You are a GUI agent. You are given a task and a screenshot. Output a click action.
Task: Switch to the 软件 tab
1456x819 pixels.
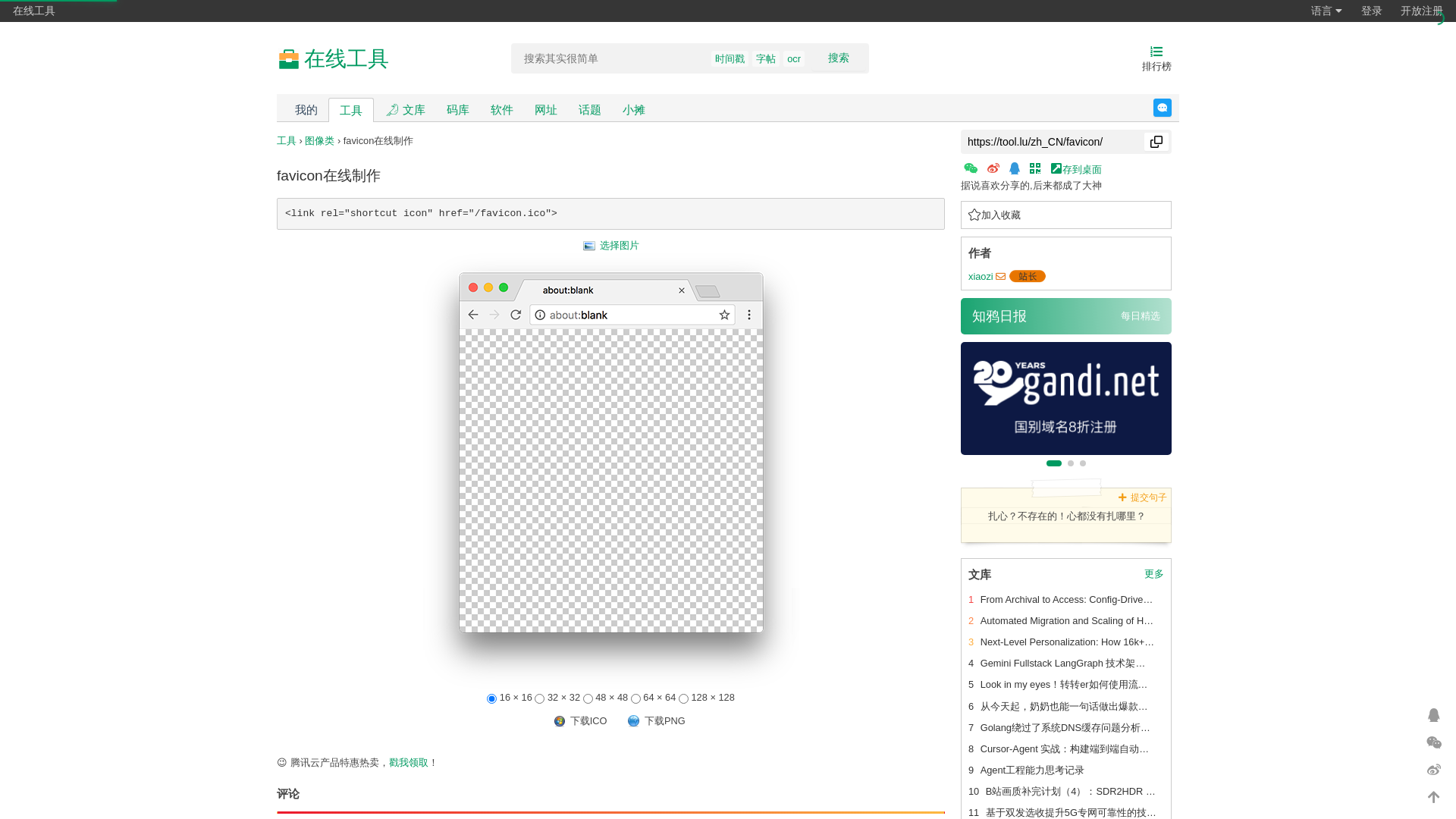501,110
